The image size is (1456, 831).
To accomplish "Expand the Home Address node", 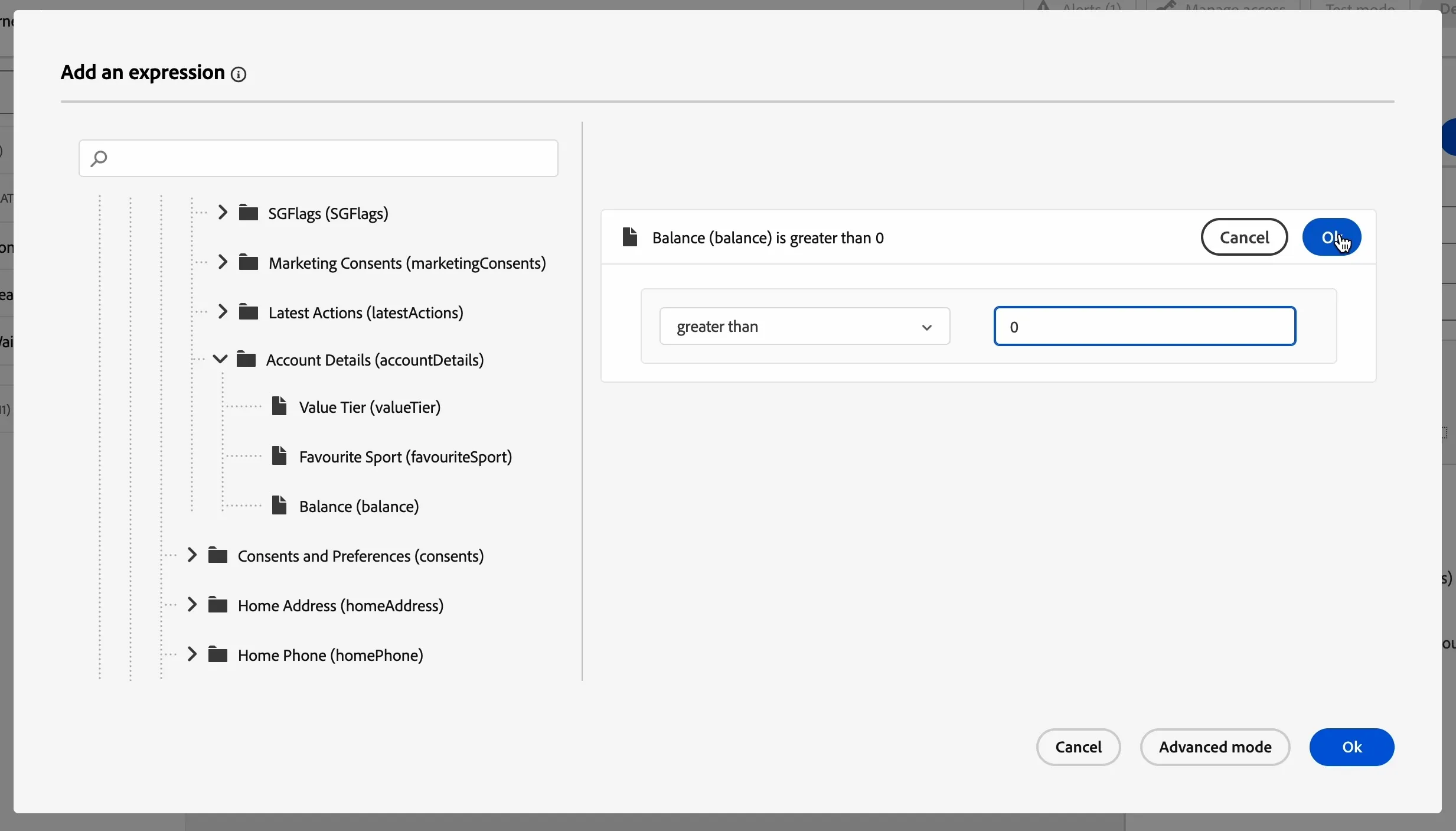I will point(192,605).
